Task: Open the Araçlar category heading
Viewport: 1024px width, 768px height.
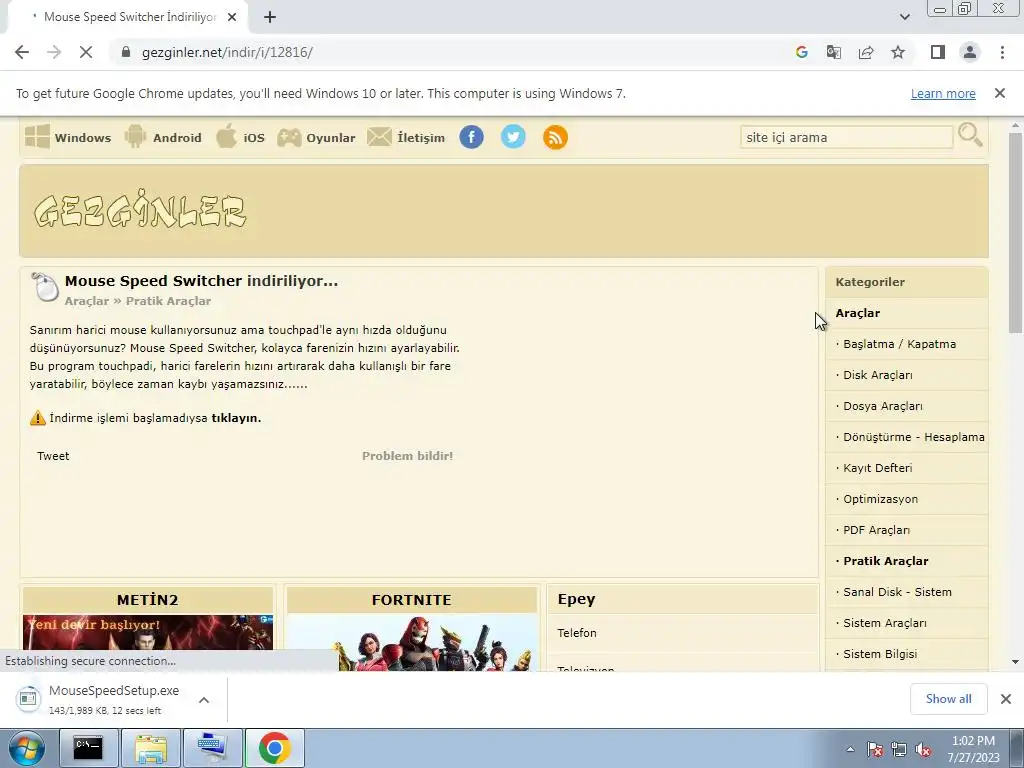Action: [x=857, y=313]
